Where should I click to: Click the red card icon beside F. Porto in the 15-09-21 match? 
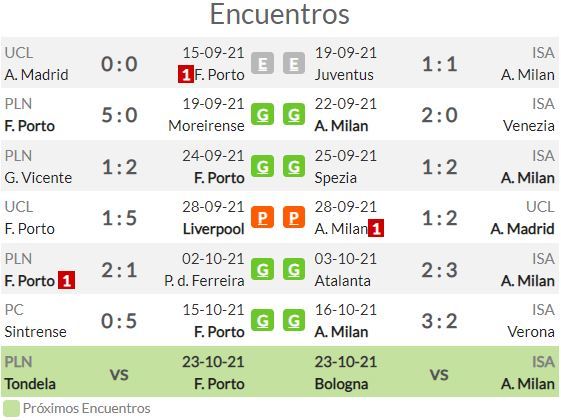(x=186, y=74)
